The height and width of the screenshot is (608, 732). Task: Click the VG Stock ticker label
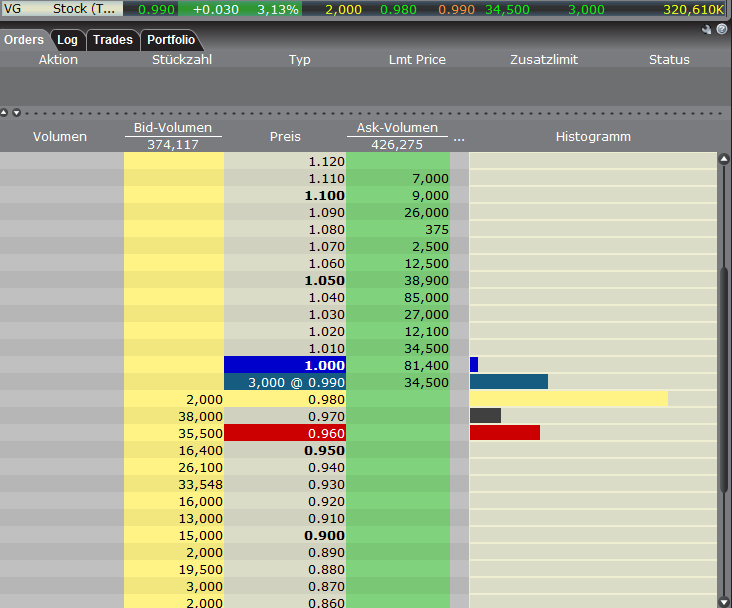click(x=60, y=8)
